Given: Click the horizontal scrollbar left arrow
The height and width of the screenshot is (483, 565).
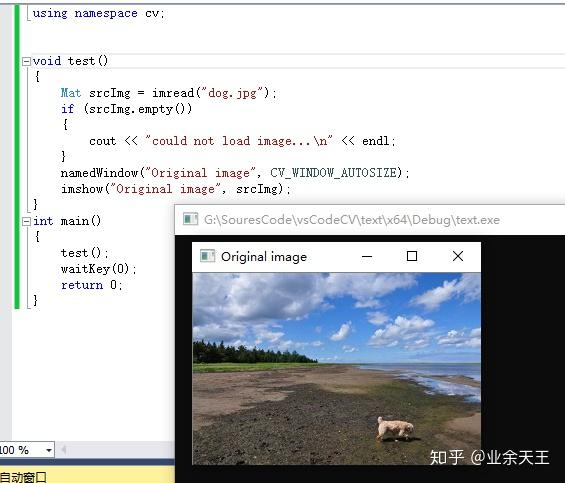Looking at the screenshot, I should point(63,450).
